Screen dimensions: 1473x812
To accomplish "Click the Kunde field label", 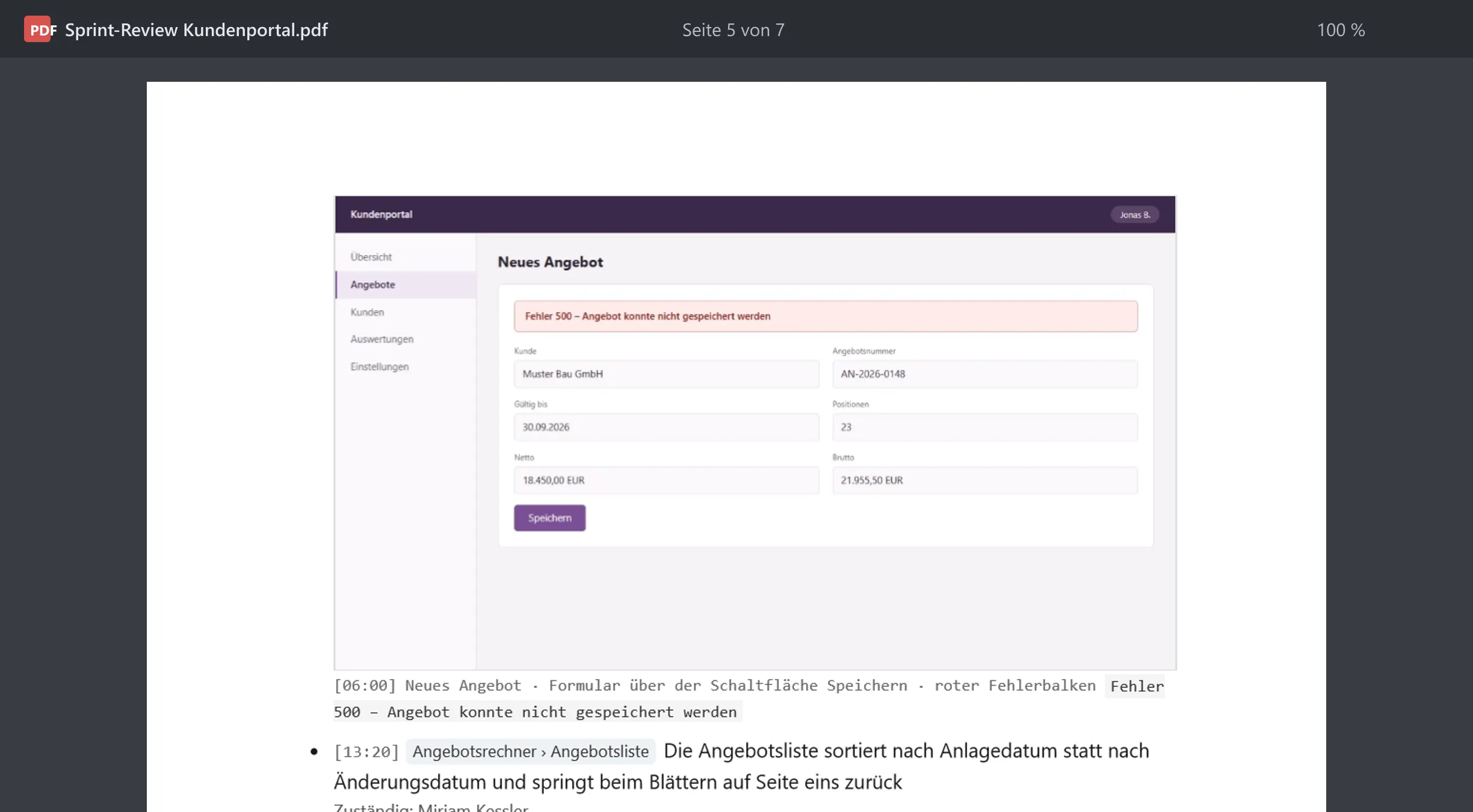I will pos(525,351).
